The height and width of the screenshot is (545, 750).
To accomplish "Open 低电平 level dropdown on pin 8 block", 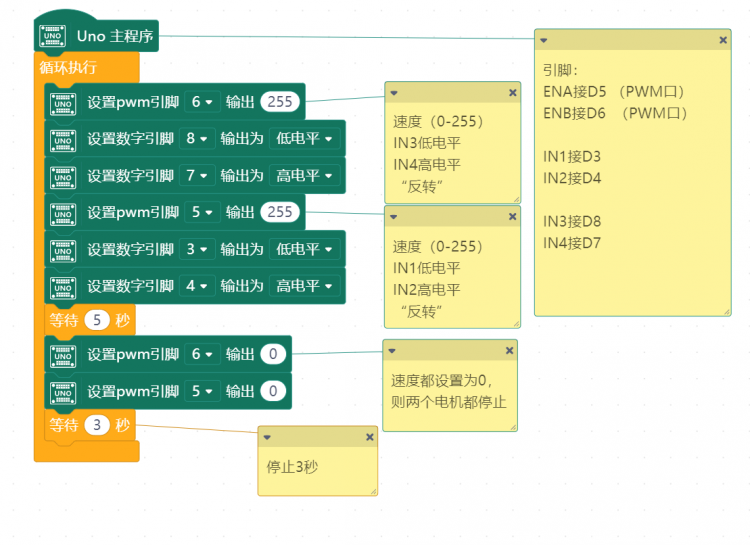I will (x=304, y=138).
